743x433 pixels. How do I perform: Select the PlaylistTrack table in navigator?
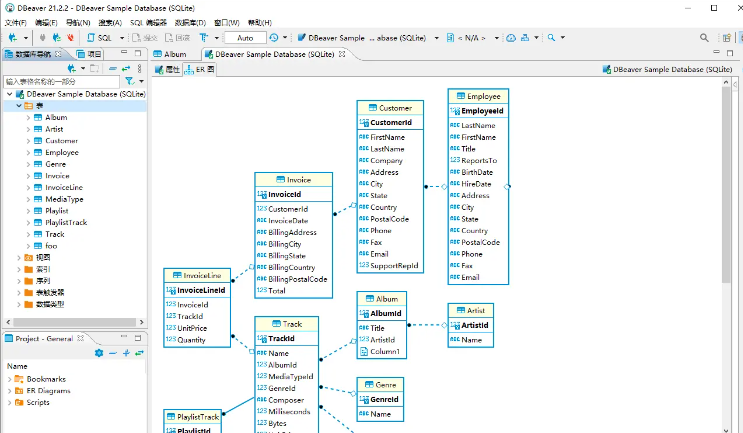point(66,222)
